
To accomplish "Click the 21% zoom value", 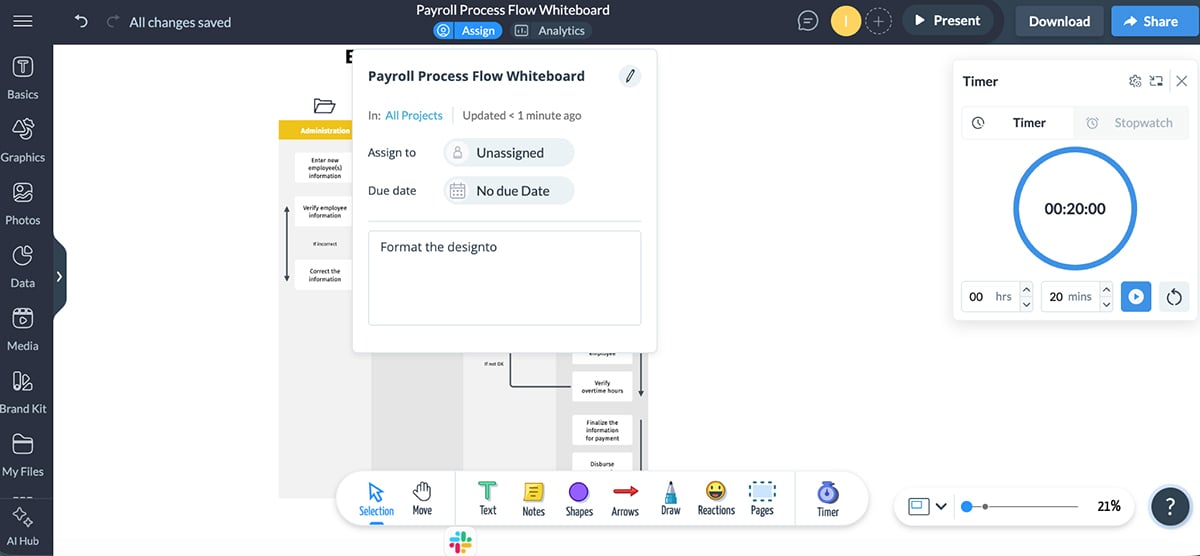I will pyautogui.click(x=1108, y=507).
